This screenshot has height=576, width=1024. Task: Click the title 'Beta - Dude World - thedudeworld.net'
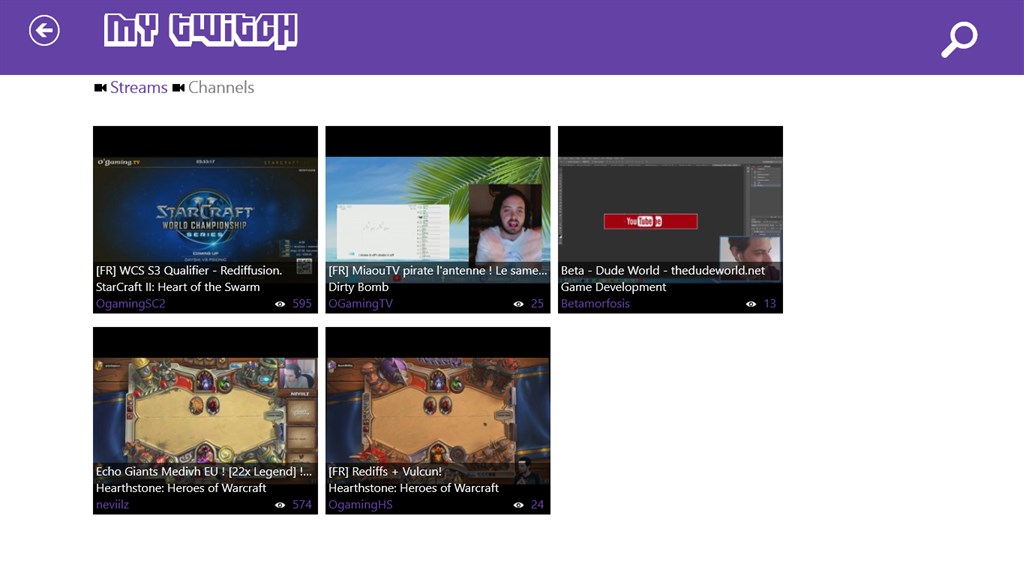(x=663, y=270)
